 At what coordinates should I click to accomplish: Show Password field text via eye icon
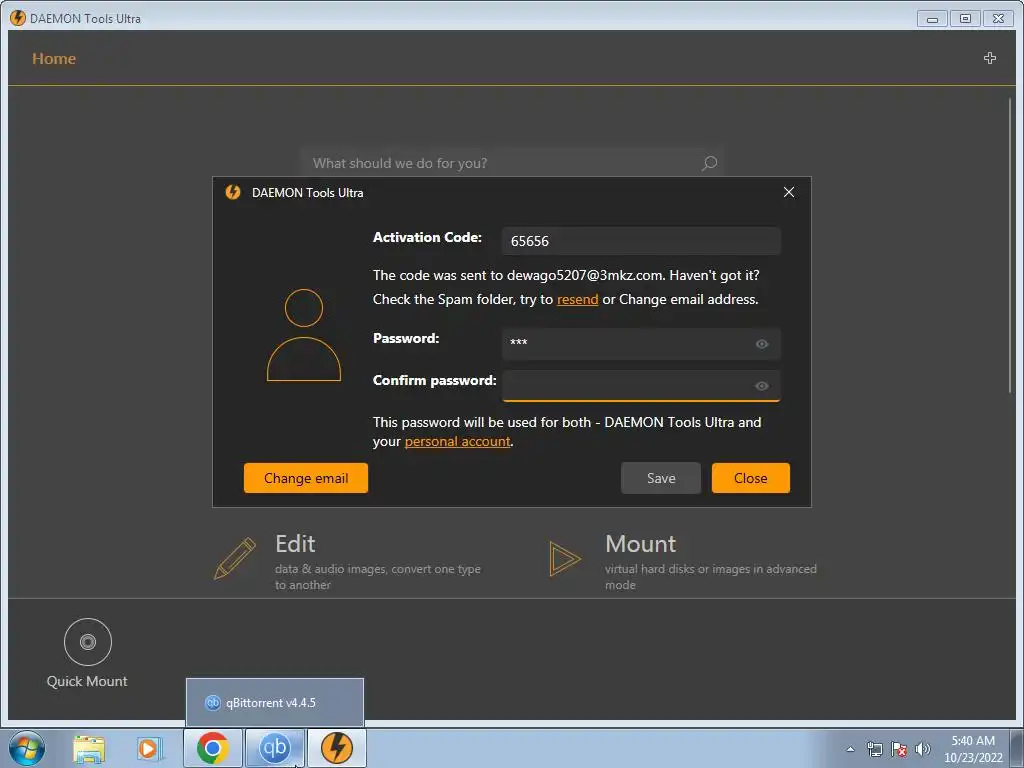[x=761, y=344]
